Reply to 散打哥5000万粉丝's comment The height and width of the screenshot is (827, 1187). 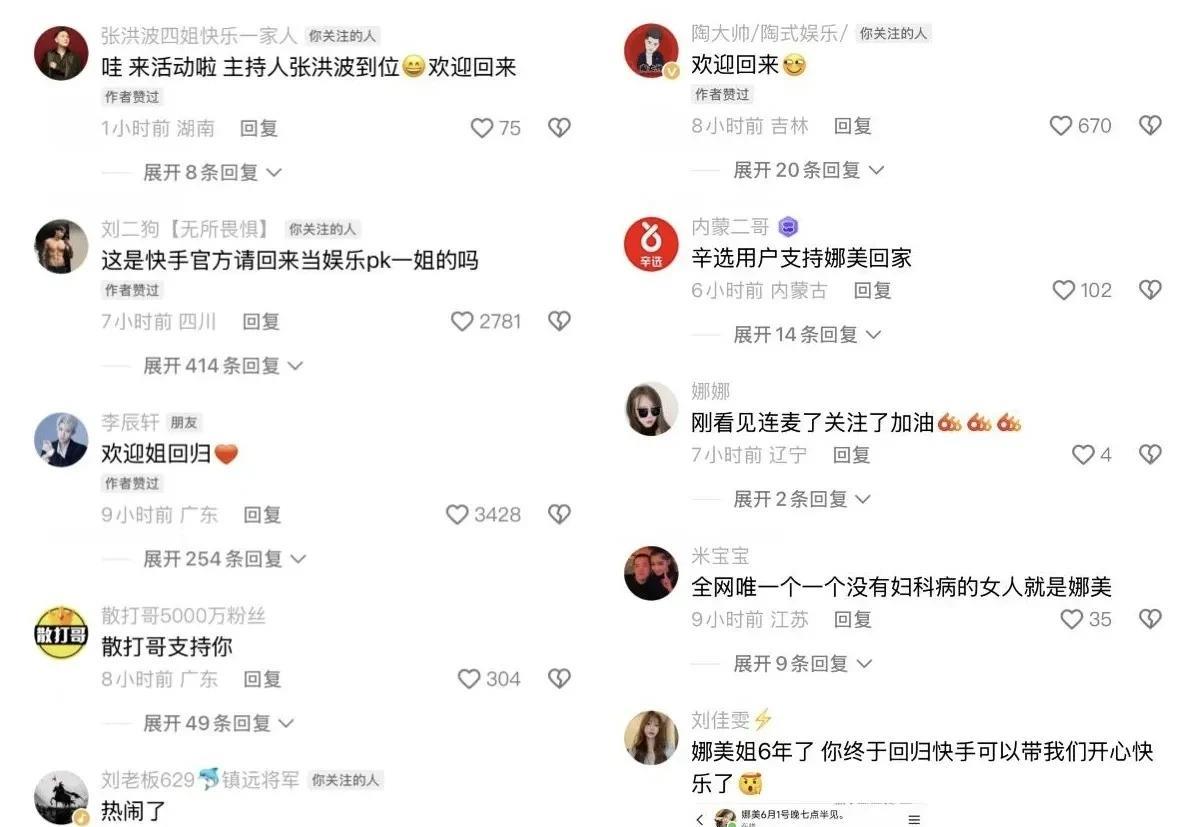click(x=262, y=679)
